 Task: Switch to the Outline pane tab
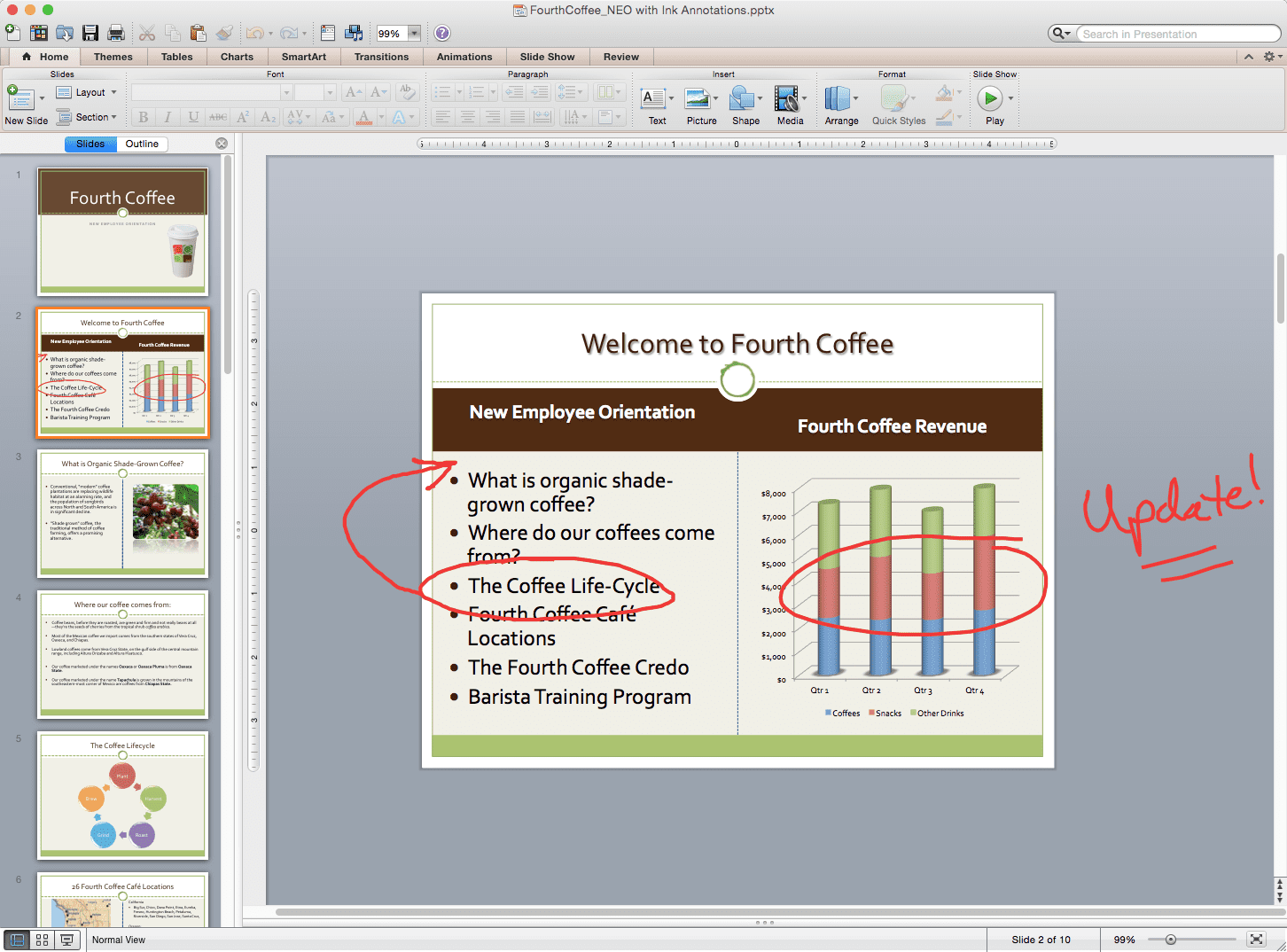point(142,144)
